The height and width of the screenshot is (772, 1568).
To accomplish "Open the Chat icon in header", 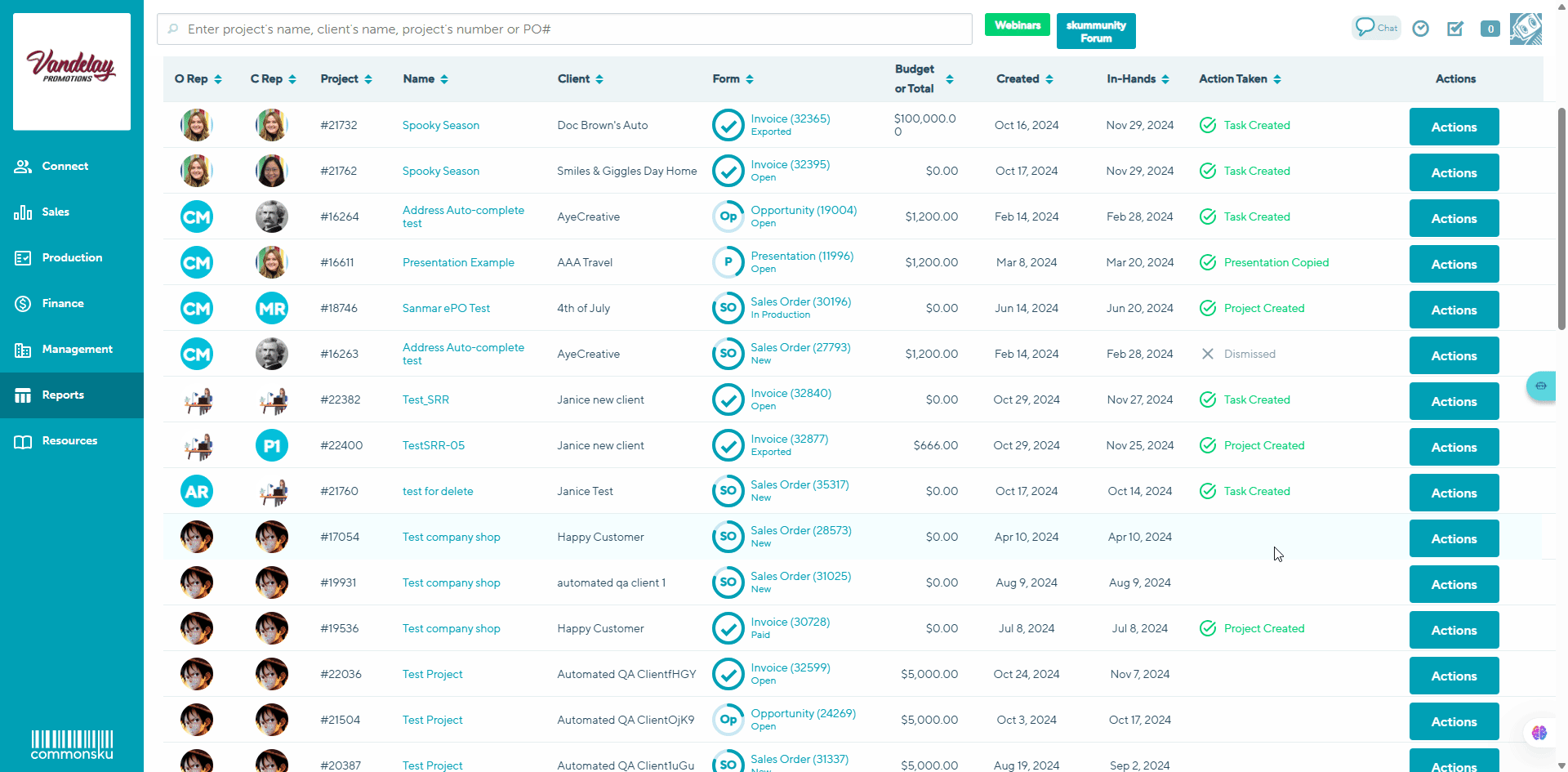I will [x=1376, y=28].
